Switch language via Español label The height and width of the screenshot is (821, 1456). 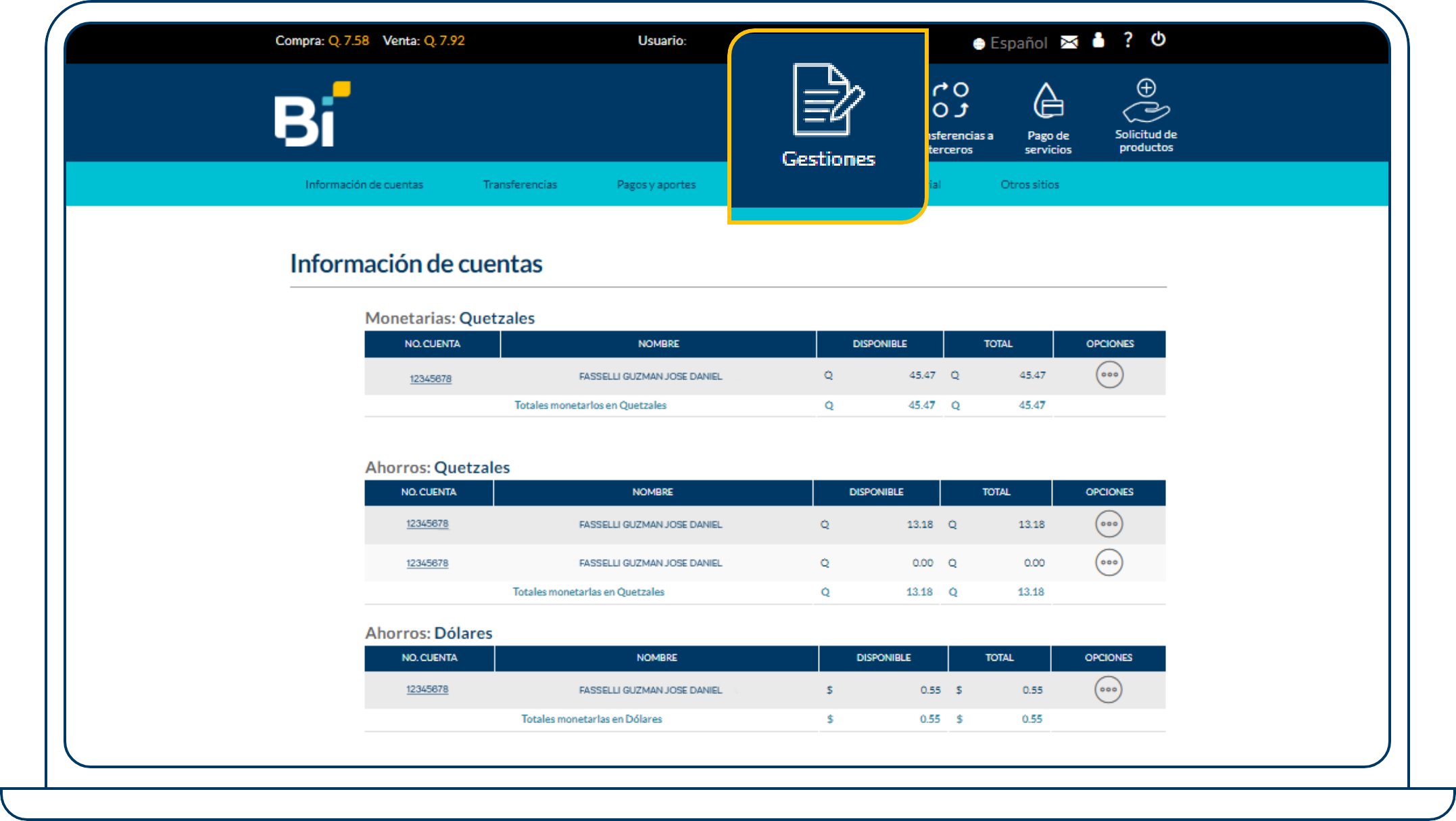point(1018,43)
